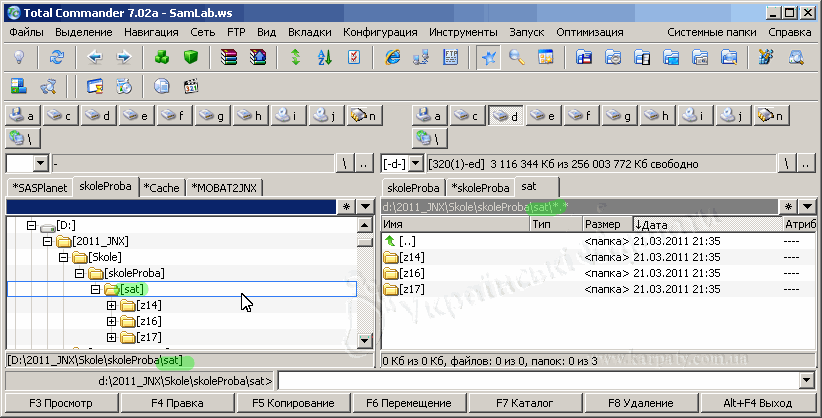
Task: Click the light bulb toolbar icon
Action: [x=19, y=57]
